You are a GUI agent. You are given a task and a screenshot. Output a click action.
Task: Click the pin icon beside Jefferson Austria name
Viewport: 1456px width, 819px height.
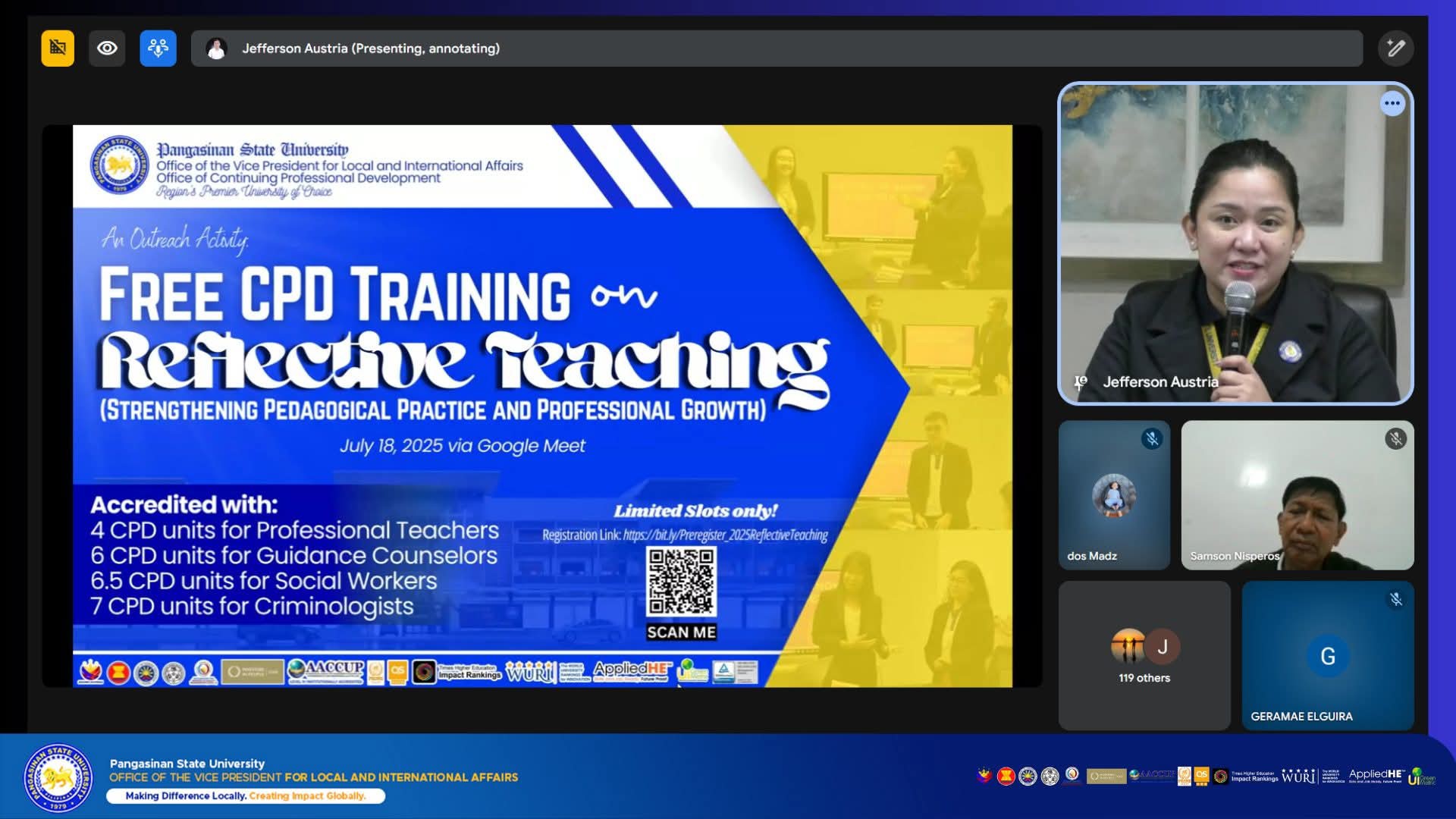coord(1081,382)
